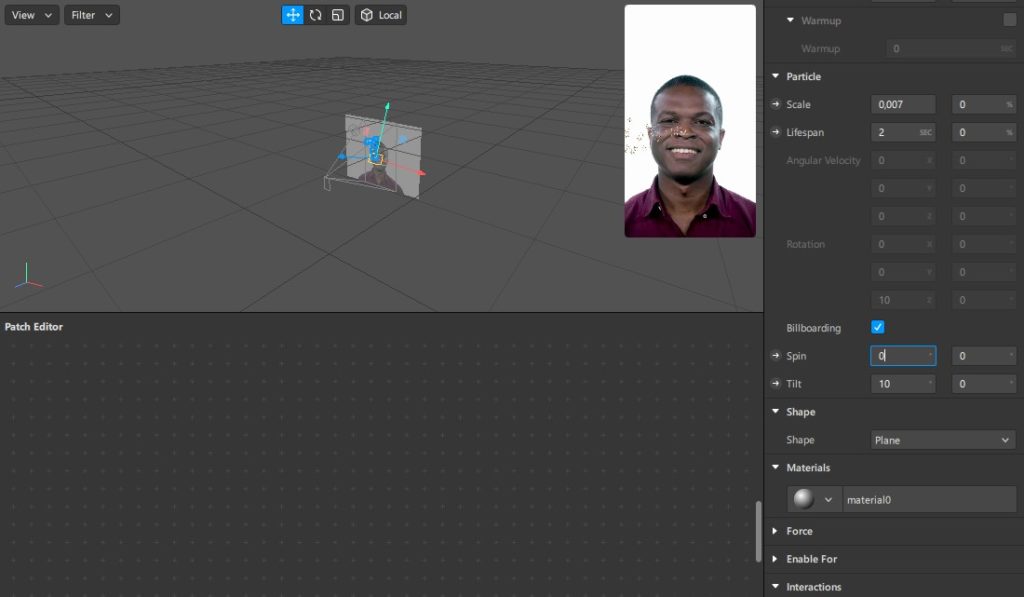
Task: Click the arrow icon next to Lifespan
Action: [775, 133]
